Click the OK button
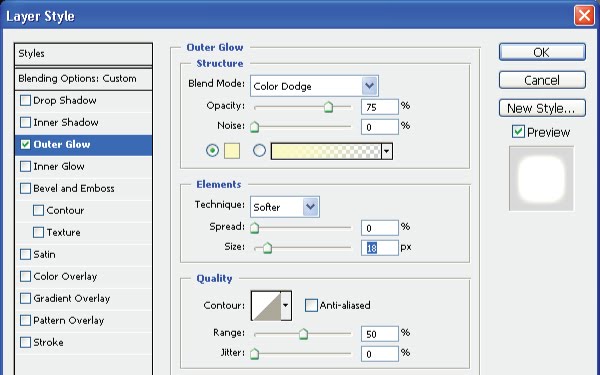The height and width of the screenshot is (375, 600). pos(542,52)
